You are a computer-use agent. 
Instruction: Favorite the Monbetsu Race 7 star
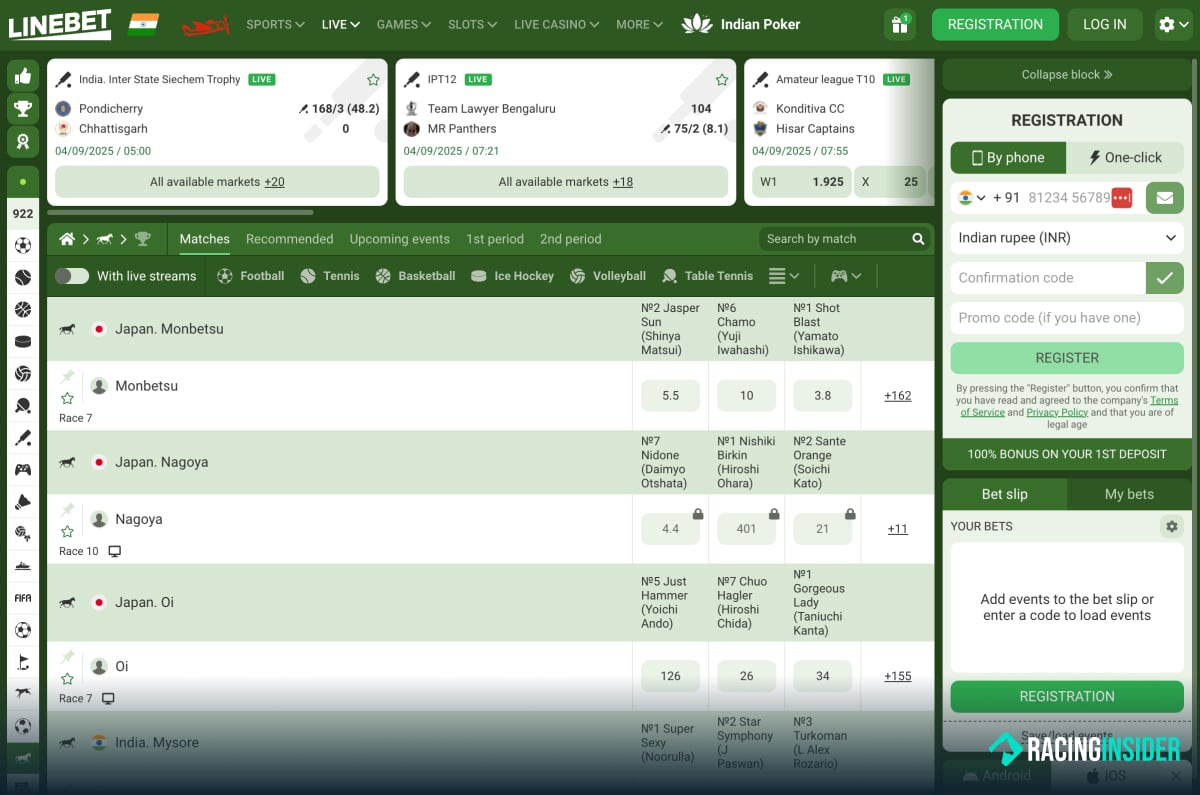coord(68,398)
